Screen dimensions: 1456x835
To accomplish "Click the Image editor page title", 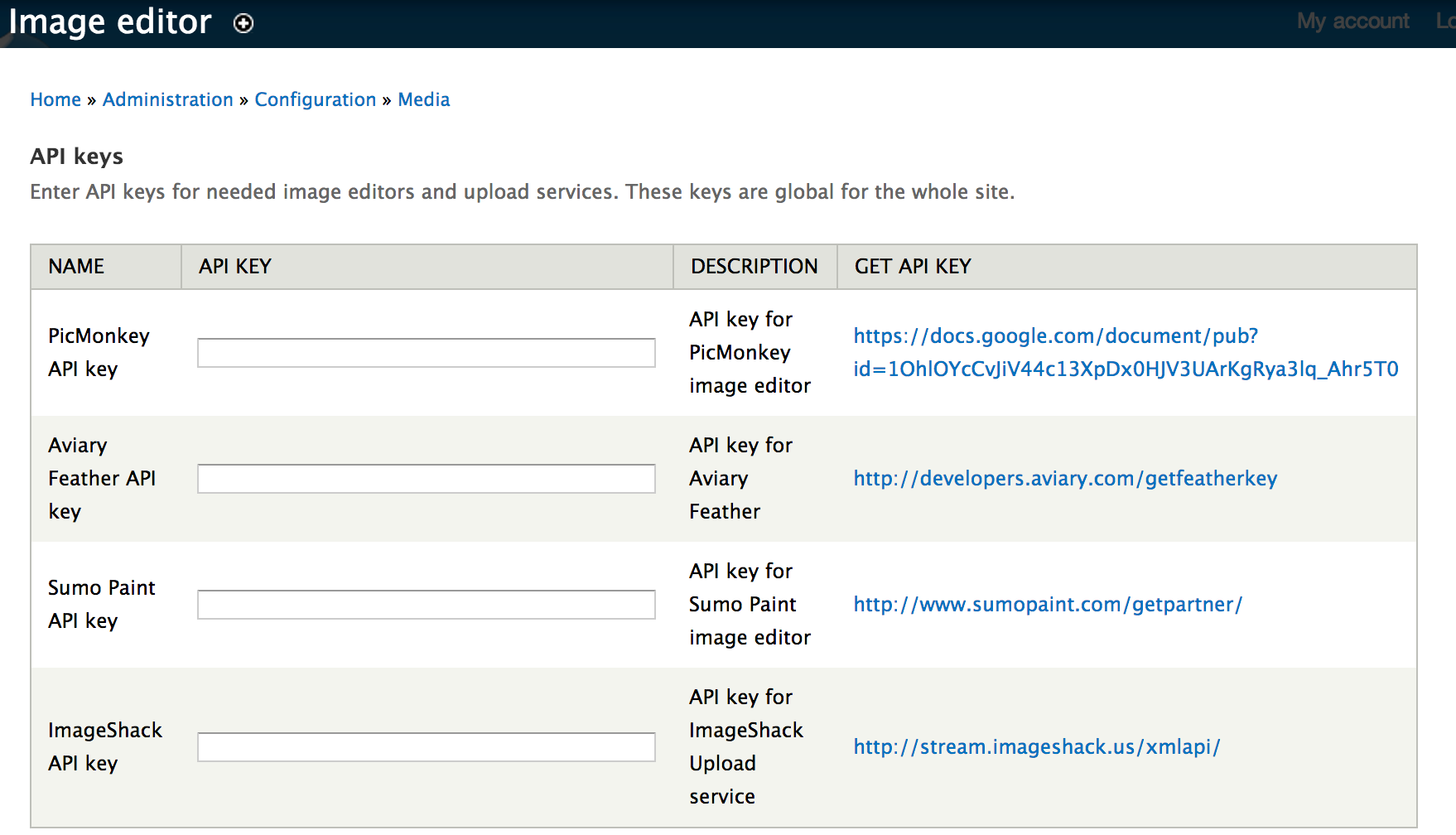I will [x=111, y=22].
